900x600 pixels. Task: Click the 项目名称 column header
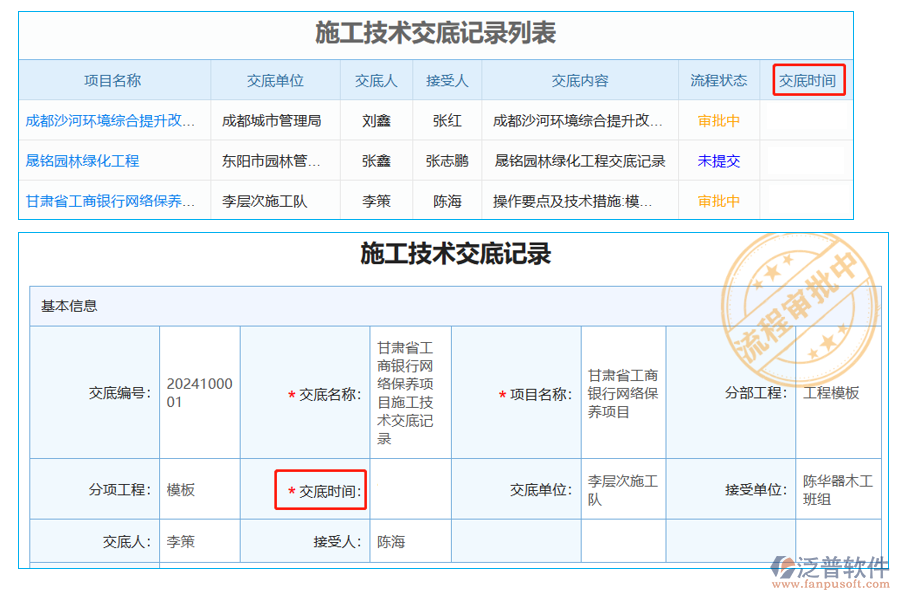tap(114, 81)
